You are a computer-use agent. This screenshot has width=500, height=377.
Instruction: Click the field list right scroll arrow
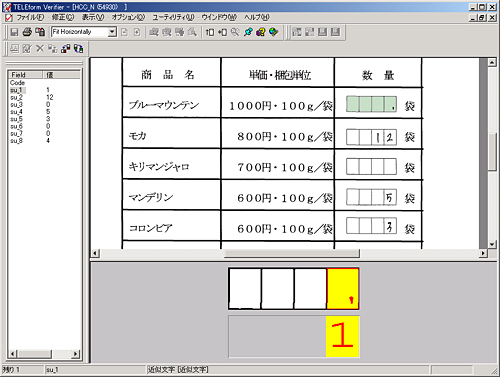coord(76,354)
